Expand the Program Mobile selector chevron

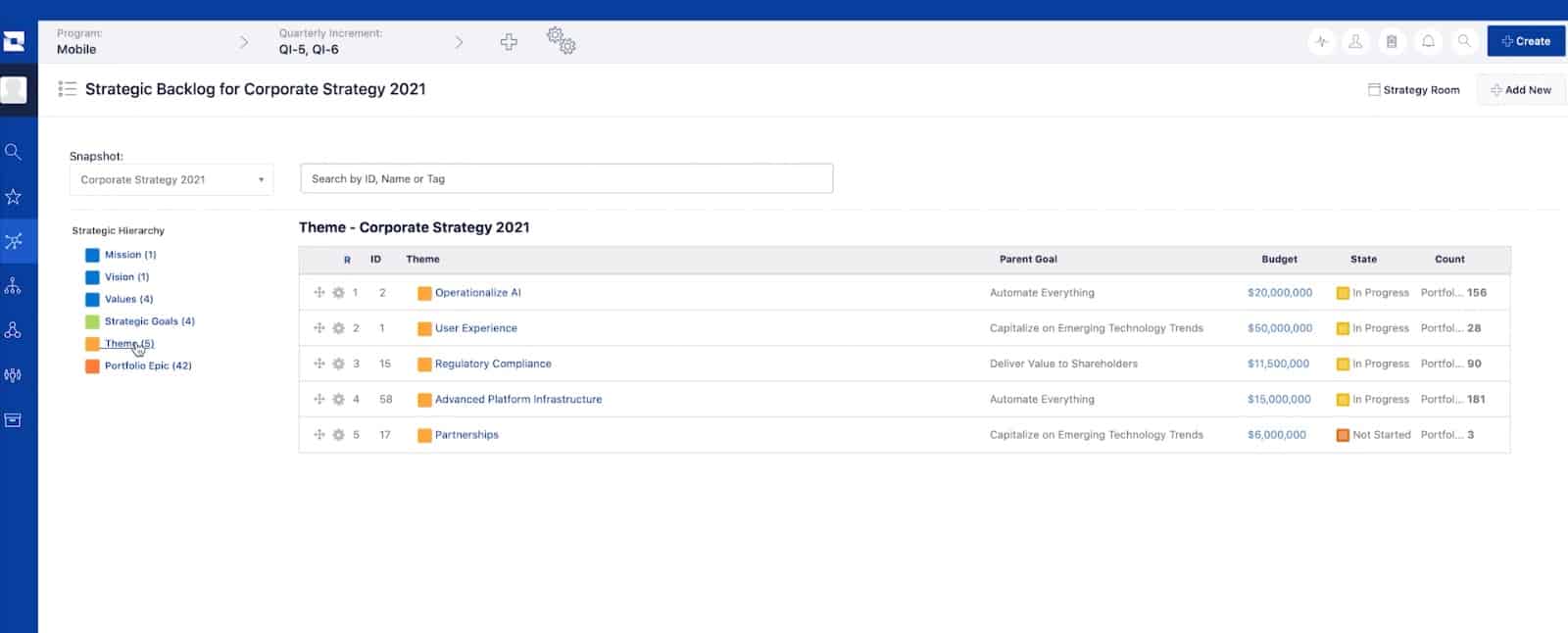pos(244,42)
